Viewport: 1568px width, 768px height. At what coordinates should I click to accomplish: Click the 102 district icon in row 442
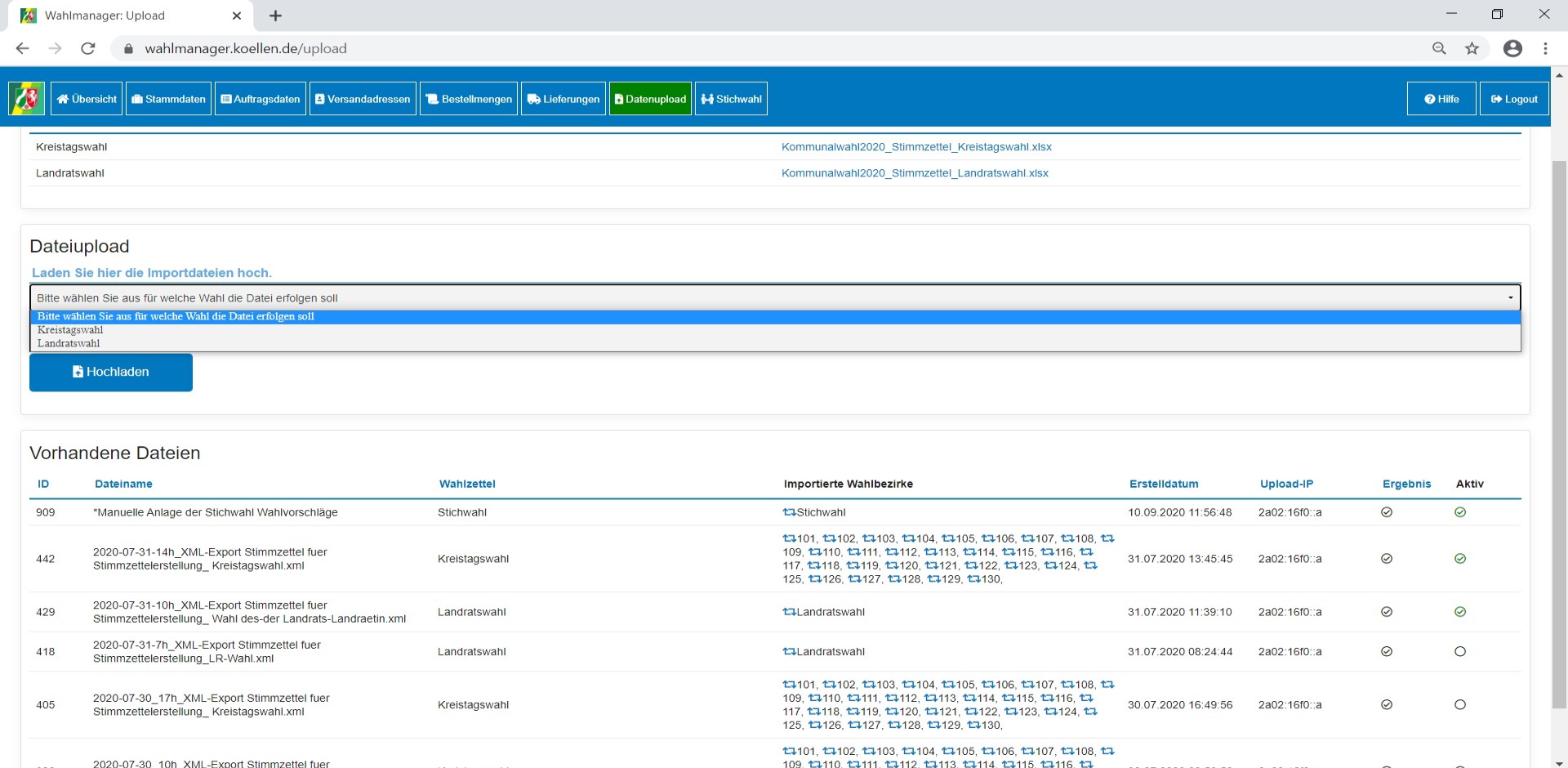coord(829,538)
